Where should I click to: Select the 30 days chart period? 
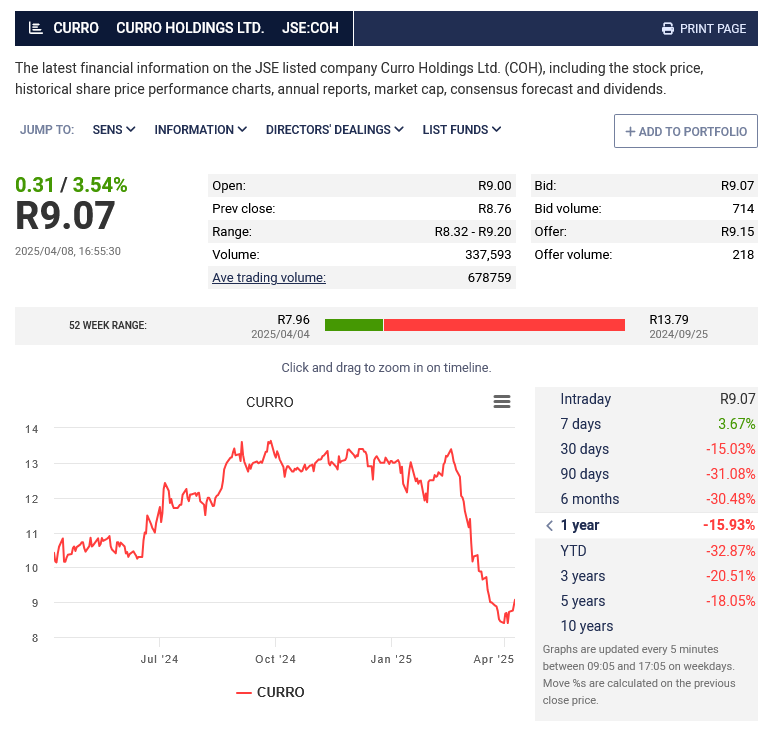[646, 449]
